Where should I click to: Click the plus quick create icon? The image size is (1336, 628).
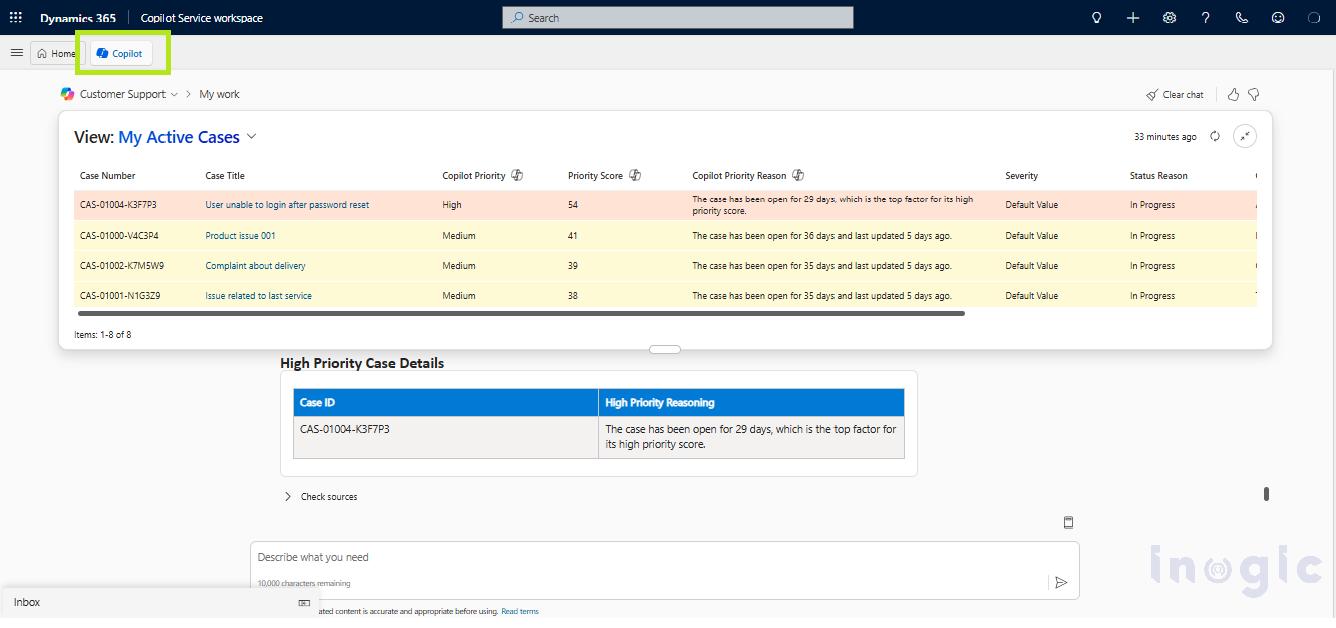1133,17
